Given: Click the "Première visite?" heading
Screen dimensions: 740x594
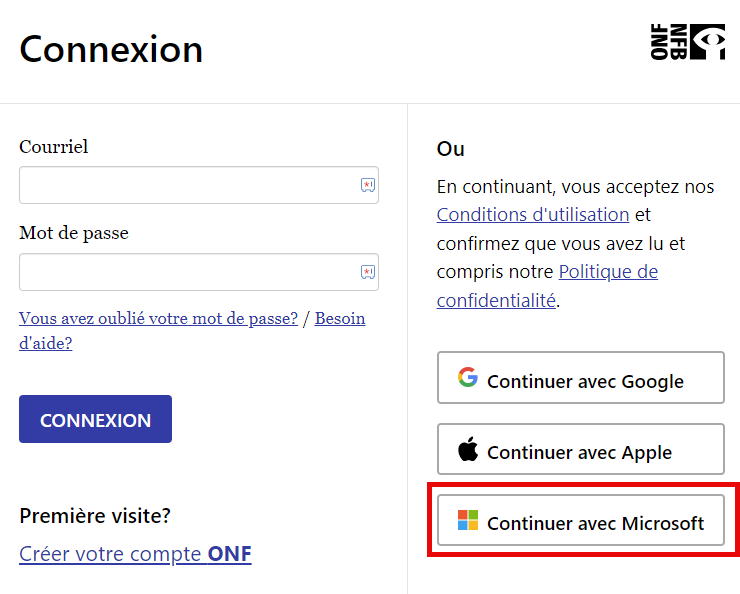Looking at the screenshot, I should [95, 515].
